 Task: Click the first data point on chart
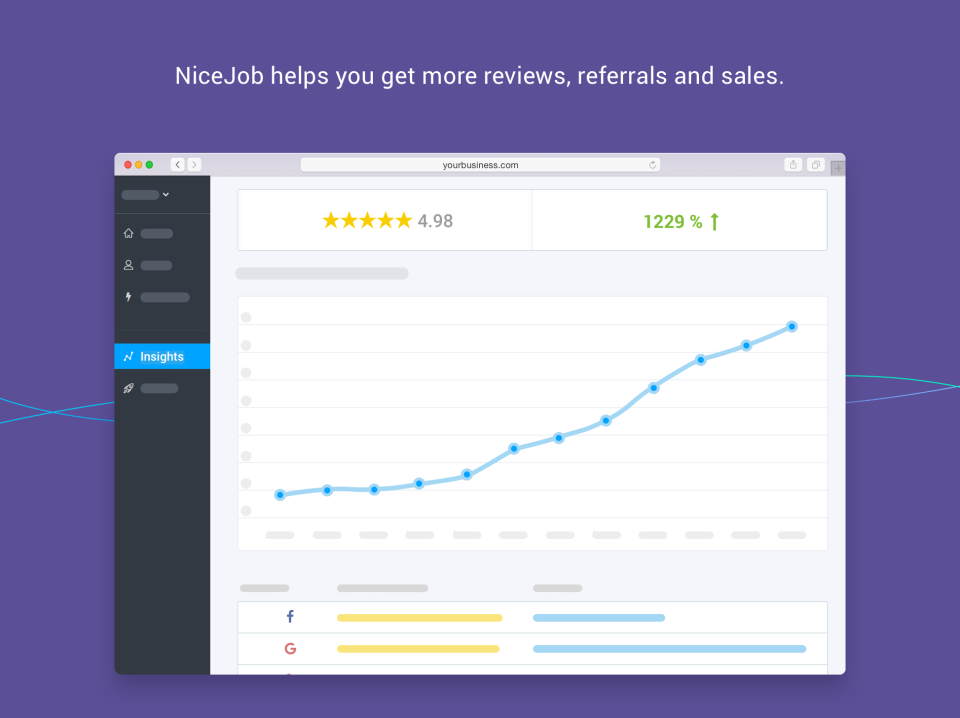(280, 495)
